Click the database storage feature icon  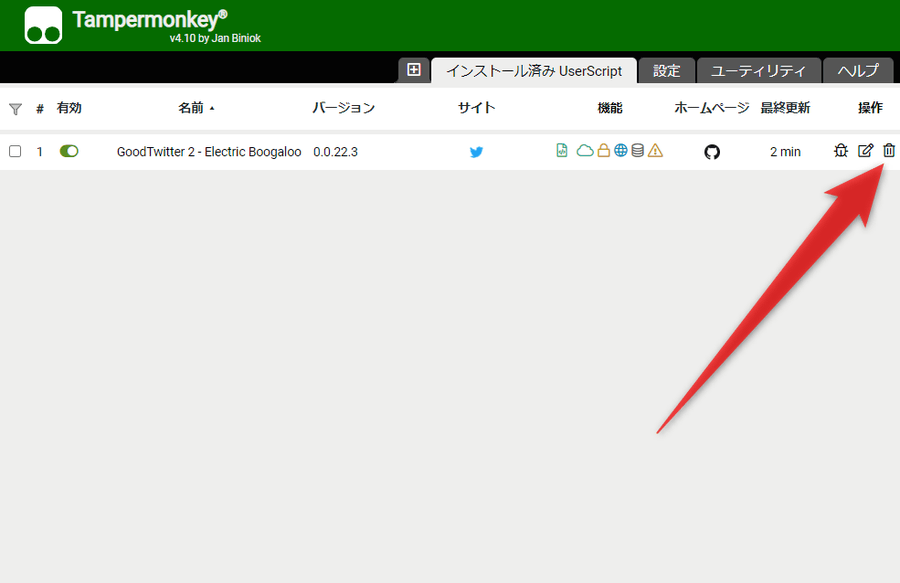pyautogui.click(x=637, y=150)
